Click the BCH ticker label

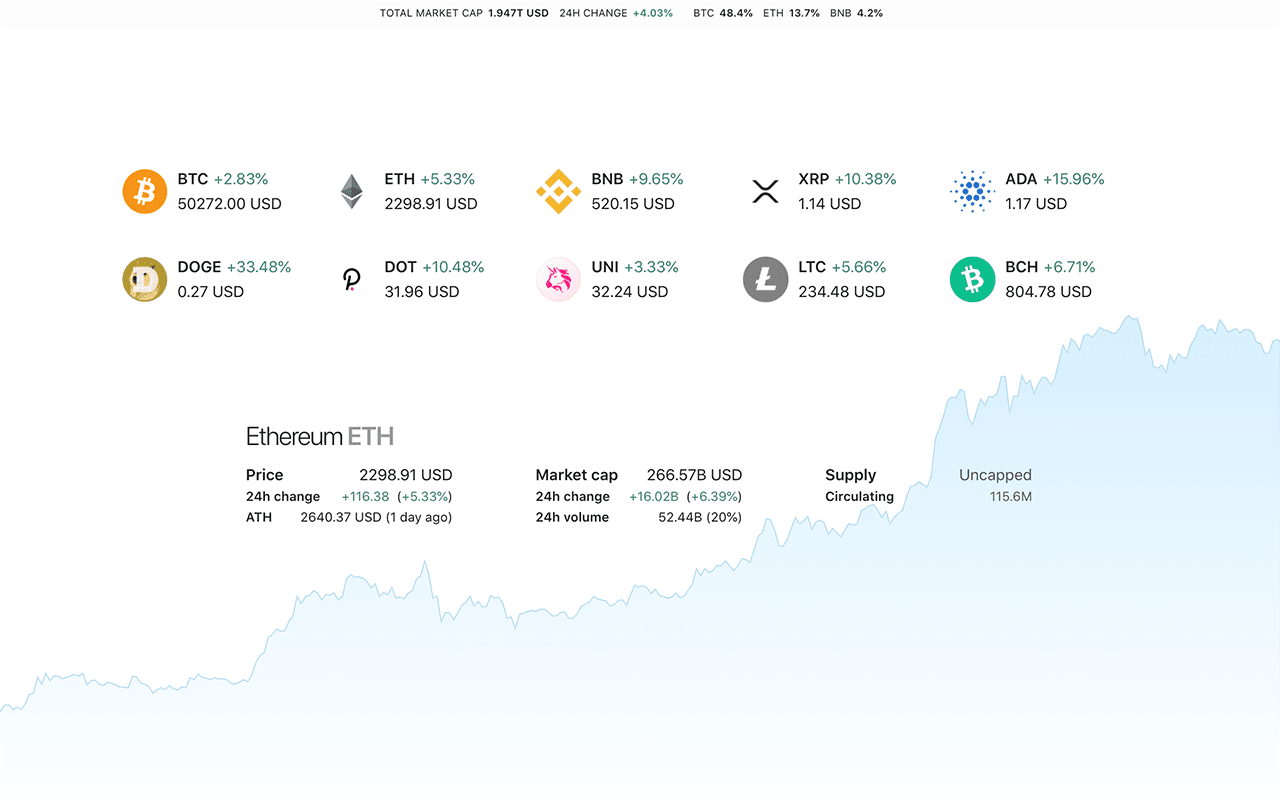click(1022, 267)
